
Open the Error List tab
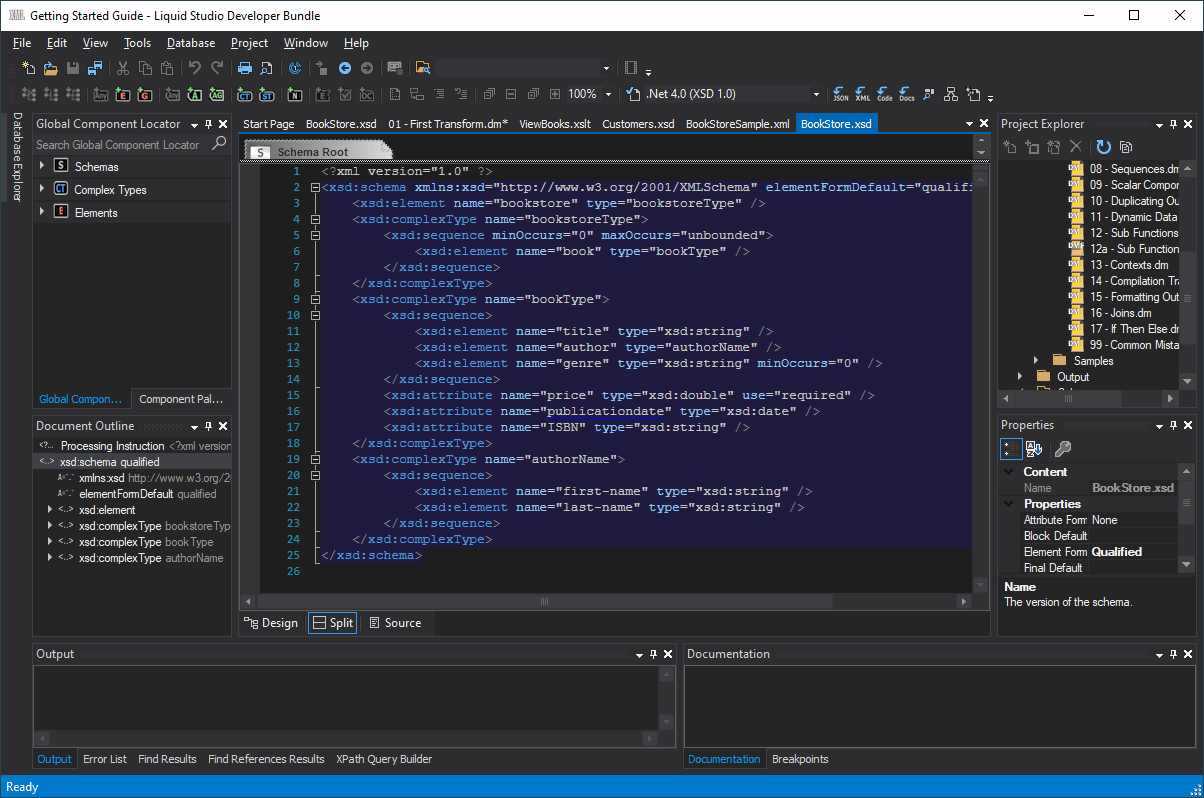(x=105, y=759)
